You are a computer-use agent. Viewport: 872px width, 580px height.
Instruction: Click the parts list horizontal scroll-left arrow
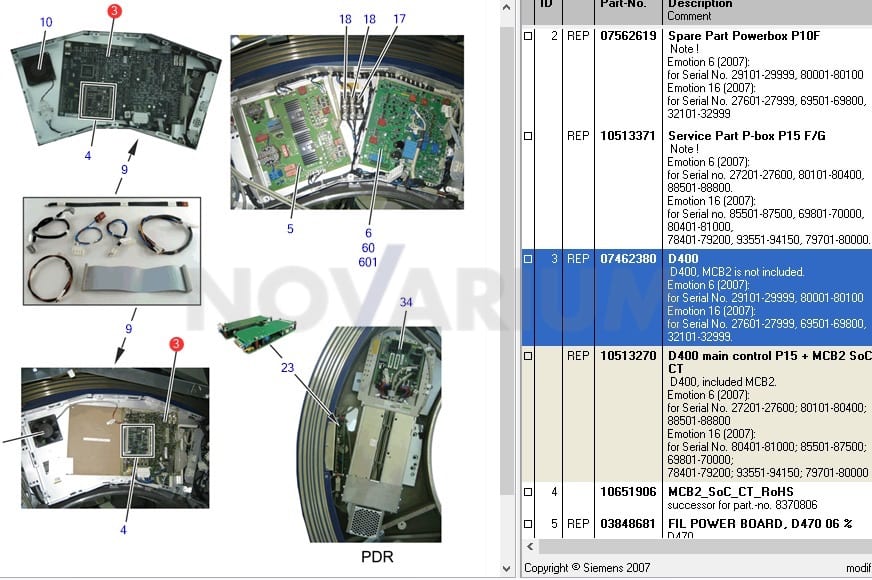coord(530,547)
